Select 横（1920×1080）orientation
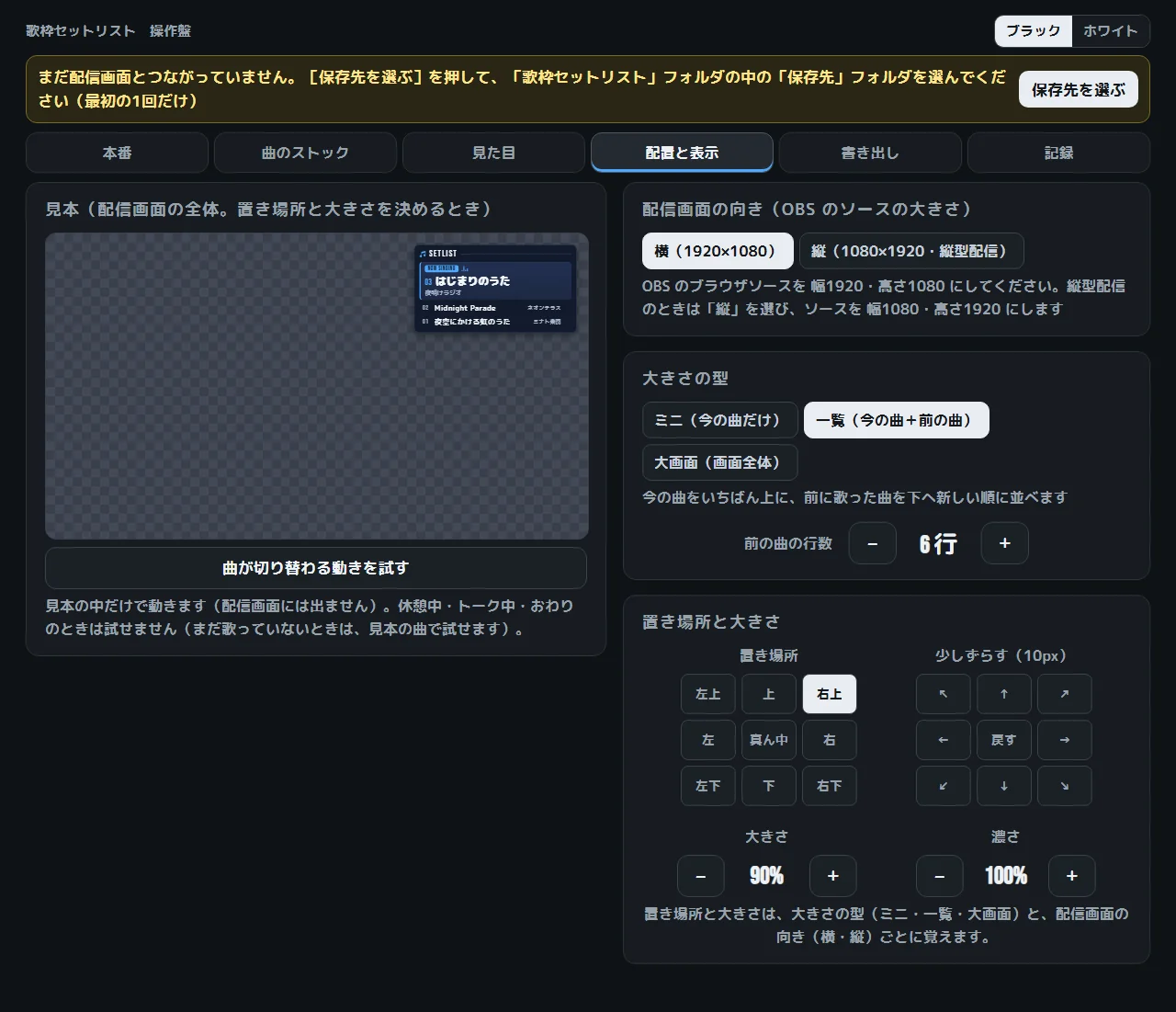This screenshot has height=1012, width=1176. [x=718, y=251]
